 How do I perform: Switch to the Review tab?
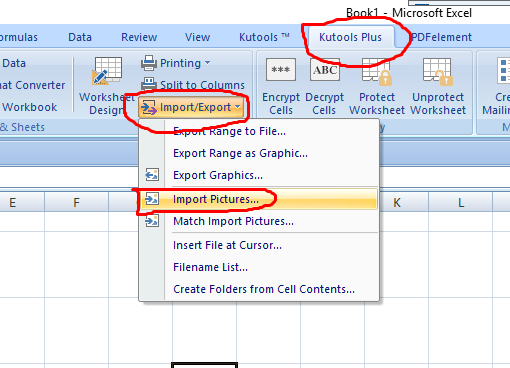click(x=139, y=37)
